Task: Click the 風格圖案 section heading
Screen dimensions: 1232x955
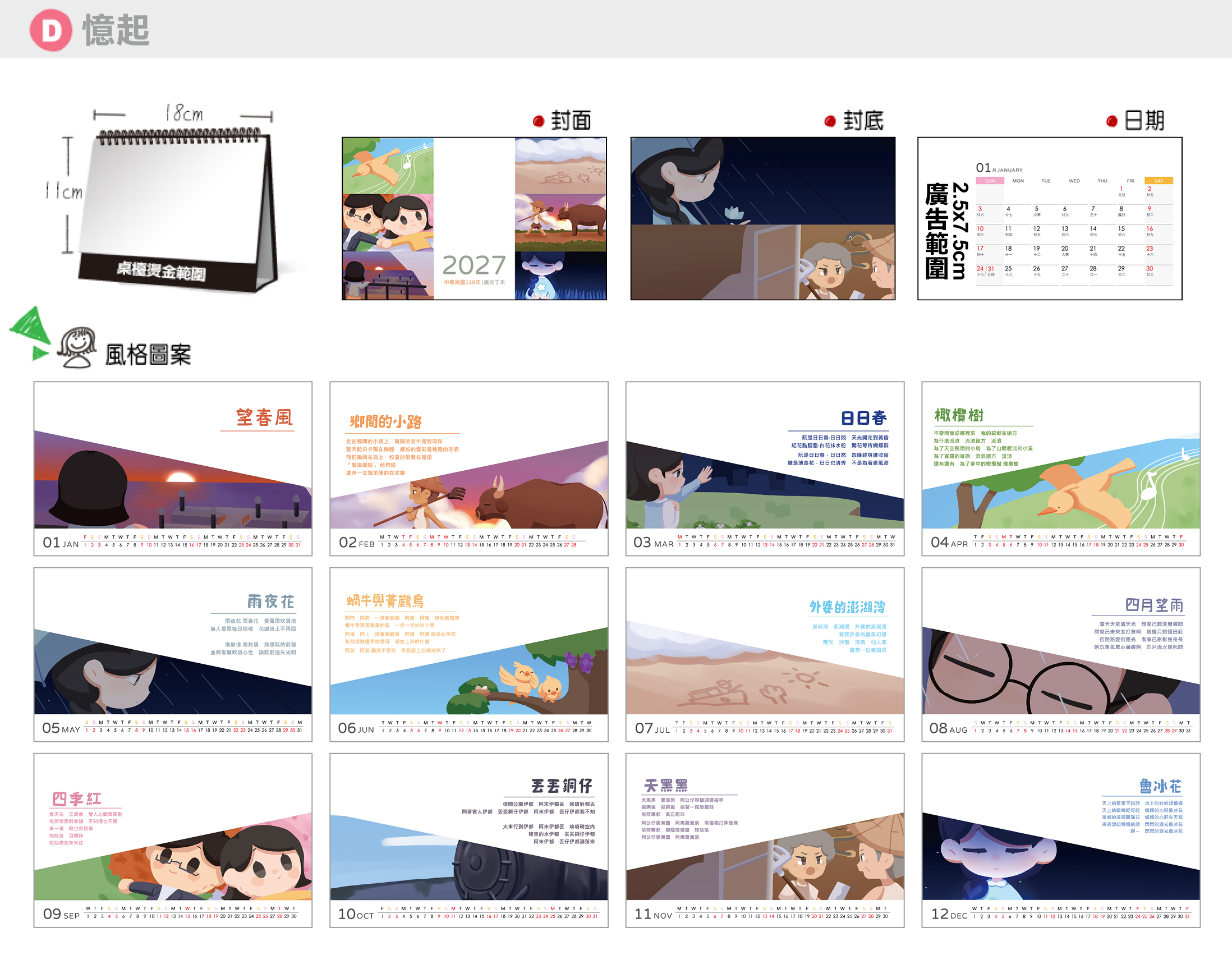Action: [x=148, y=355]
